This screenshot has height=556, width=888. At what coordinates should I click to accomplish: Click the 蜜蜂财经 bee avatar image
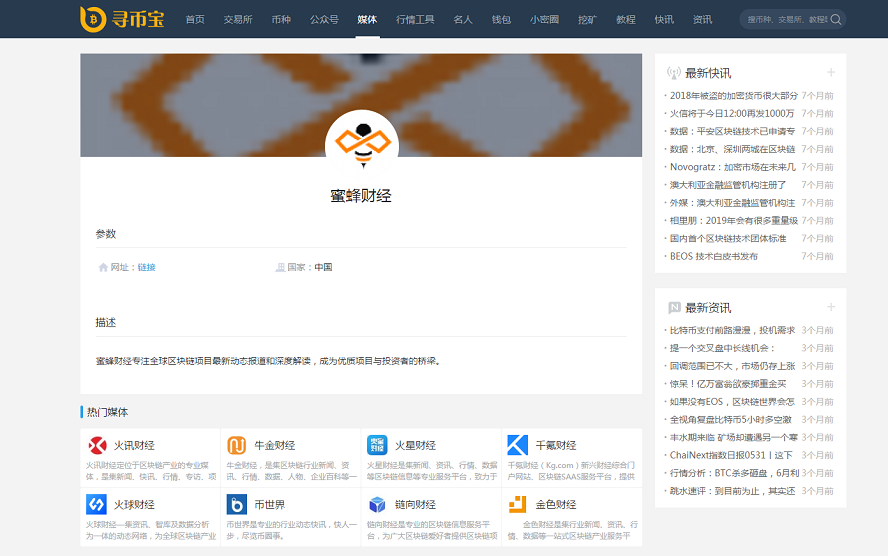click(x=362, y=146)
